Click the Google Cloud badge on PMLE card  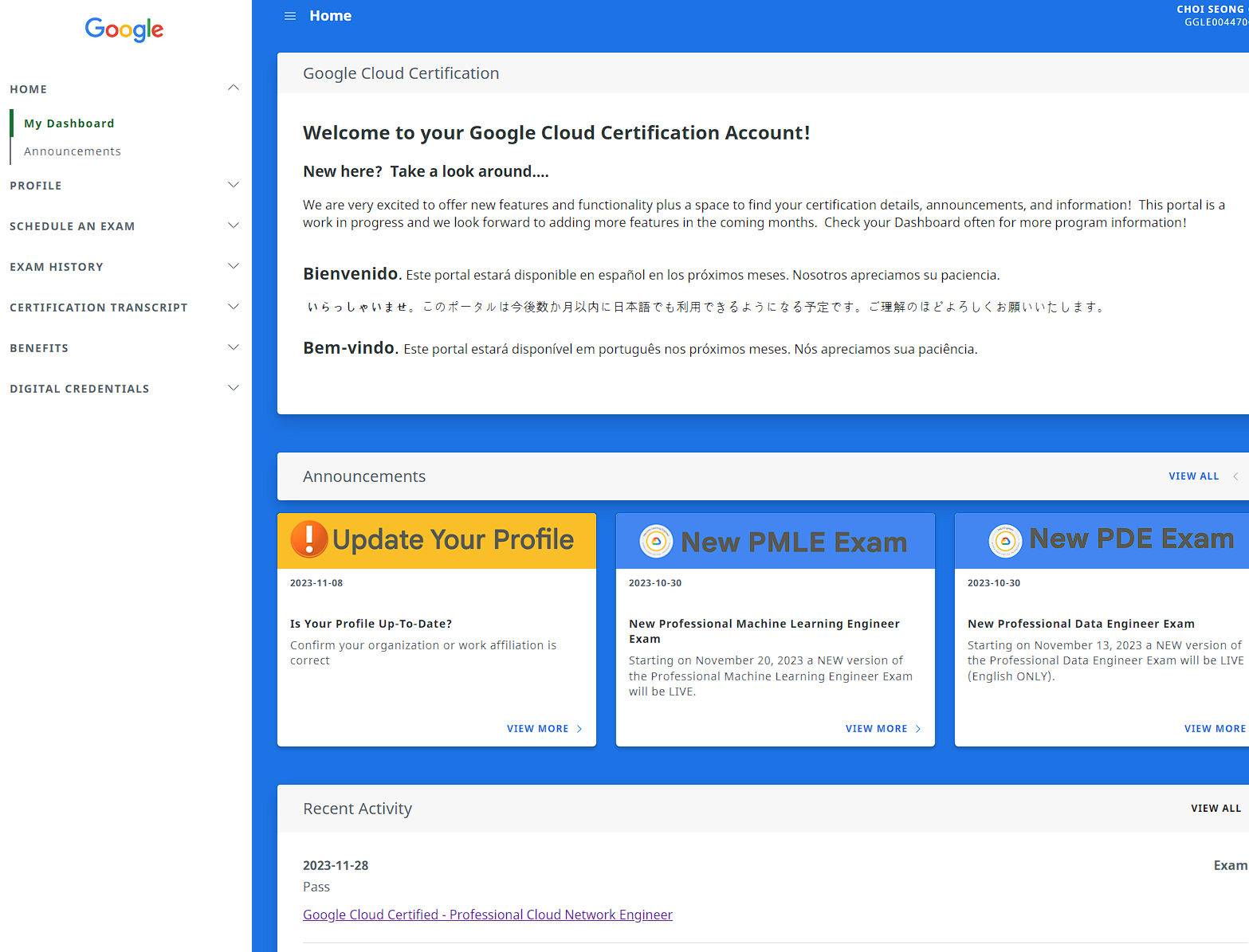coord(656,542)
